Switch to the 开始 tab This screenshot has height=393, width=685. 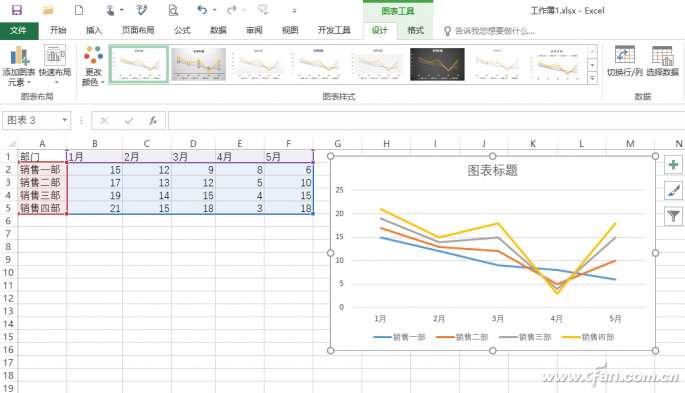[x=58, y=30]
